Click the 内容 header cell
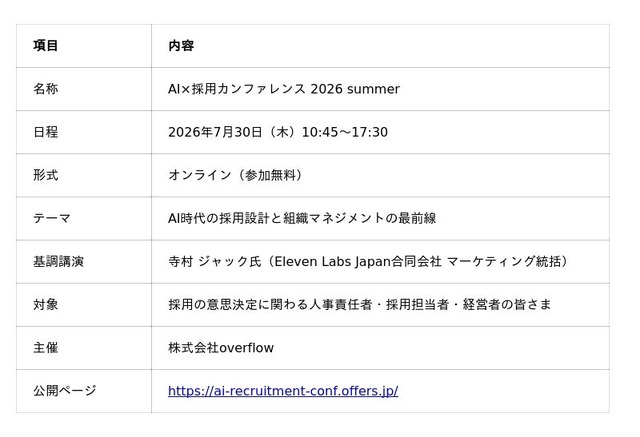The height and width of the screenshot is (437, 640). pos(181,46)
